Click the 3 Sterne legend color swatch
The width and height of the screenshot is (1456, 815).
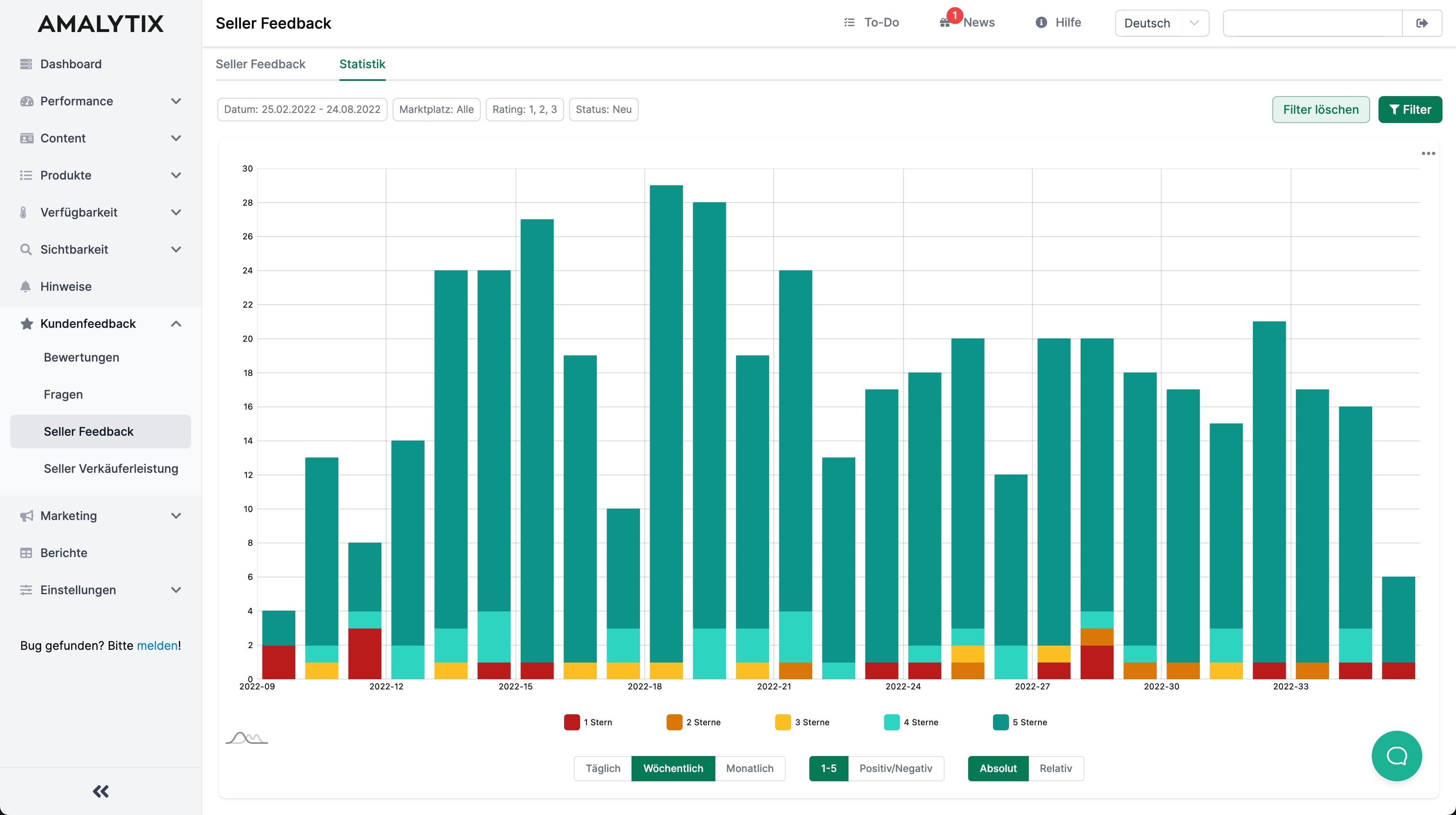coord(783,722)
